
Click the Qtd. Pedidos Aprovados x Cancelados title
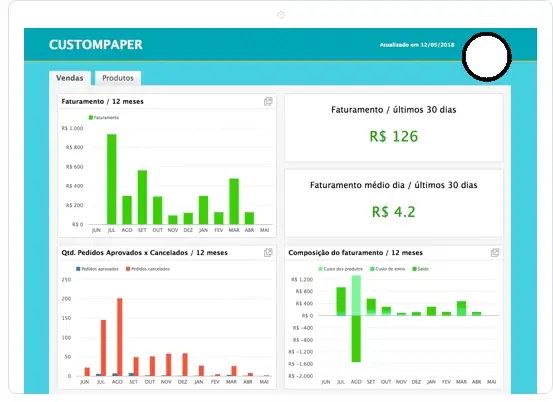[144, 252]
